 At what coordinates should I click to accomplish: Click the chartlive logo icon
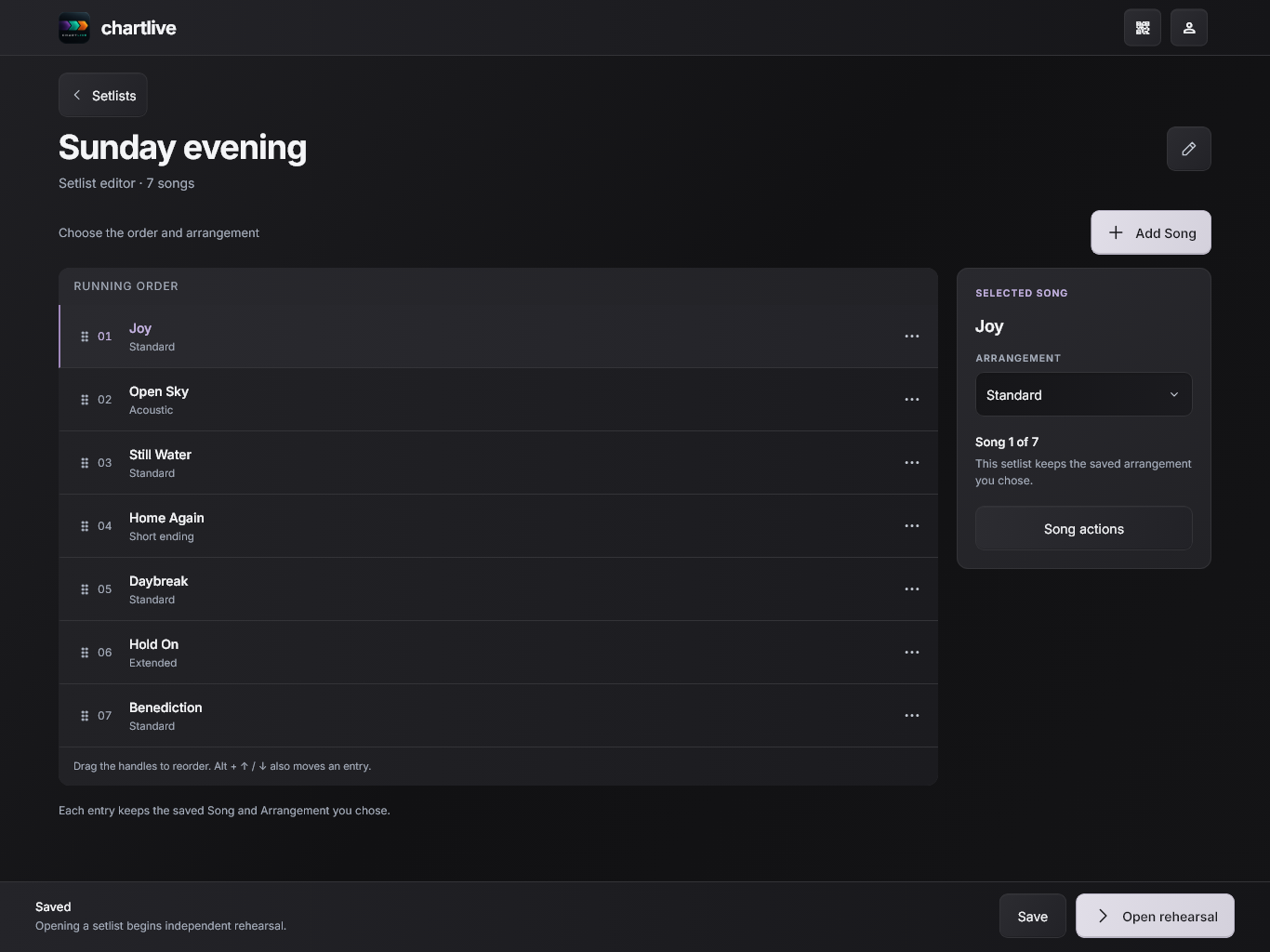74,28
